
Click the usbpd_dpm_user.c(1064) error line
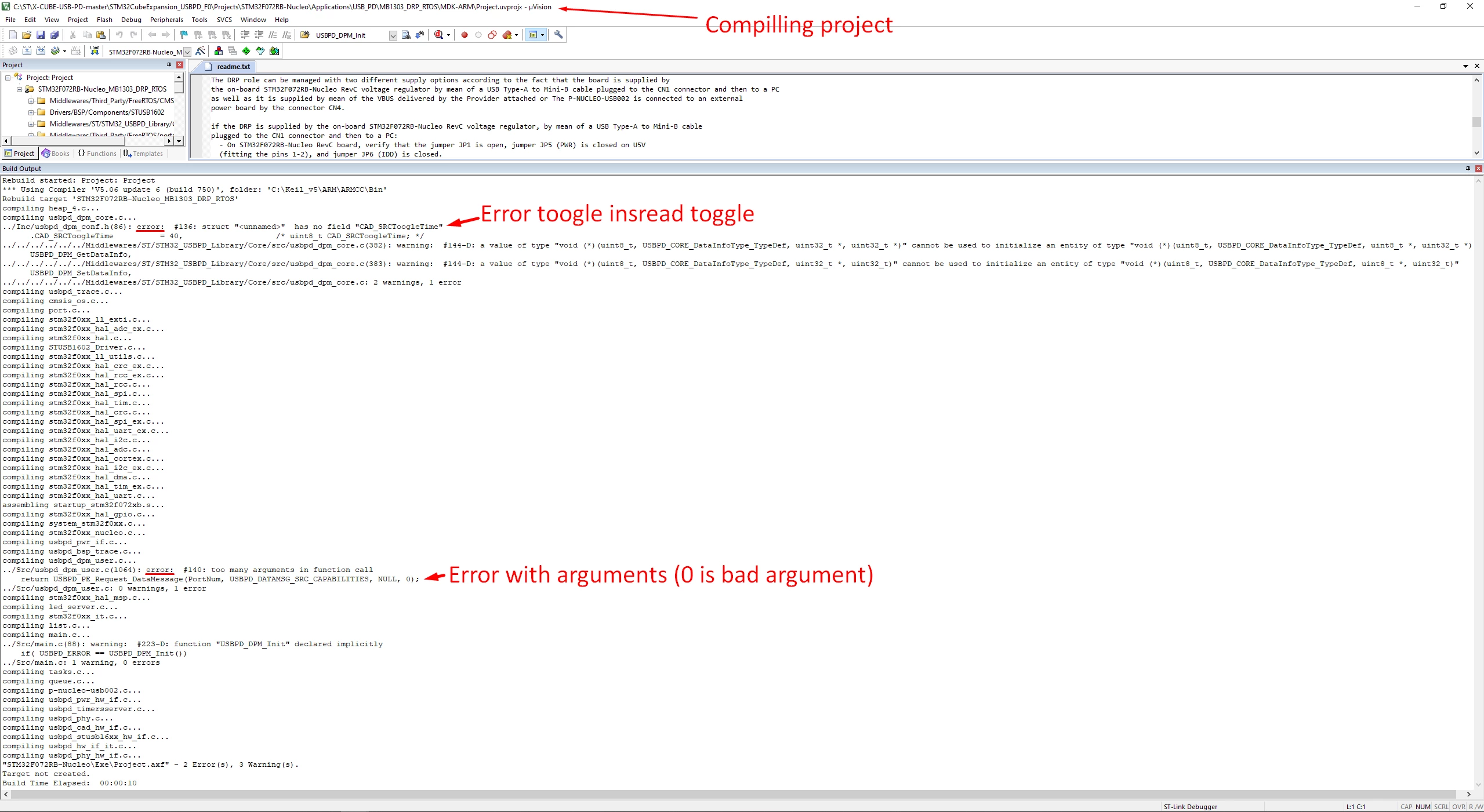click(188, 570)
